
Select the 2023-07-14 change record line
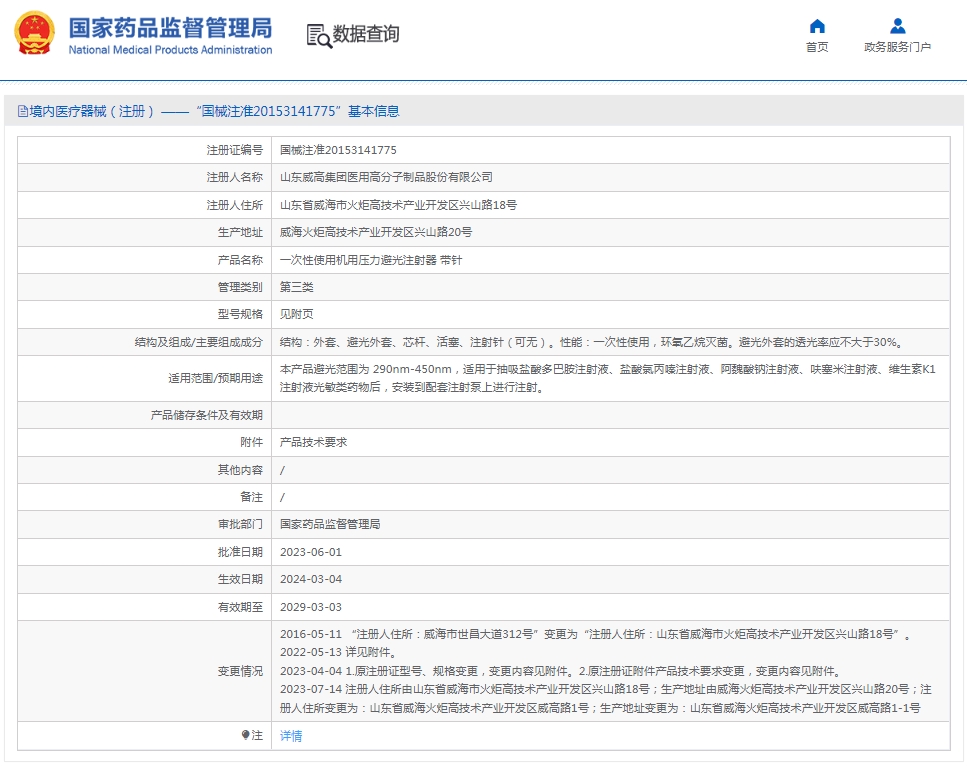coord(606,699)
